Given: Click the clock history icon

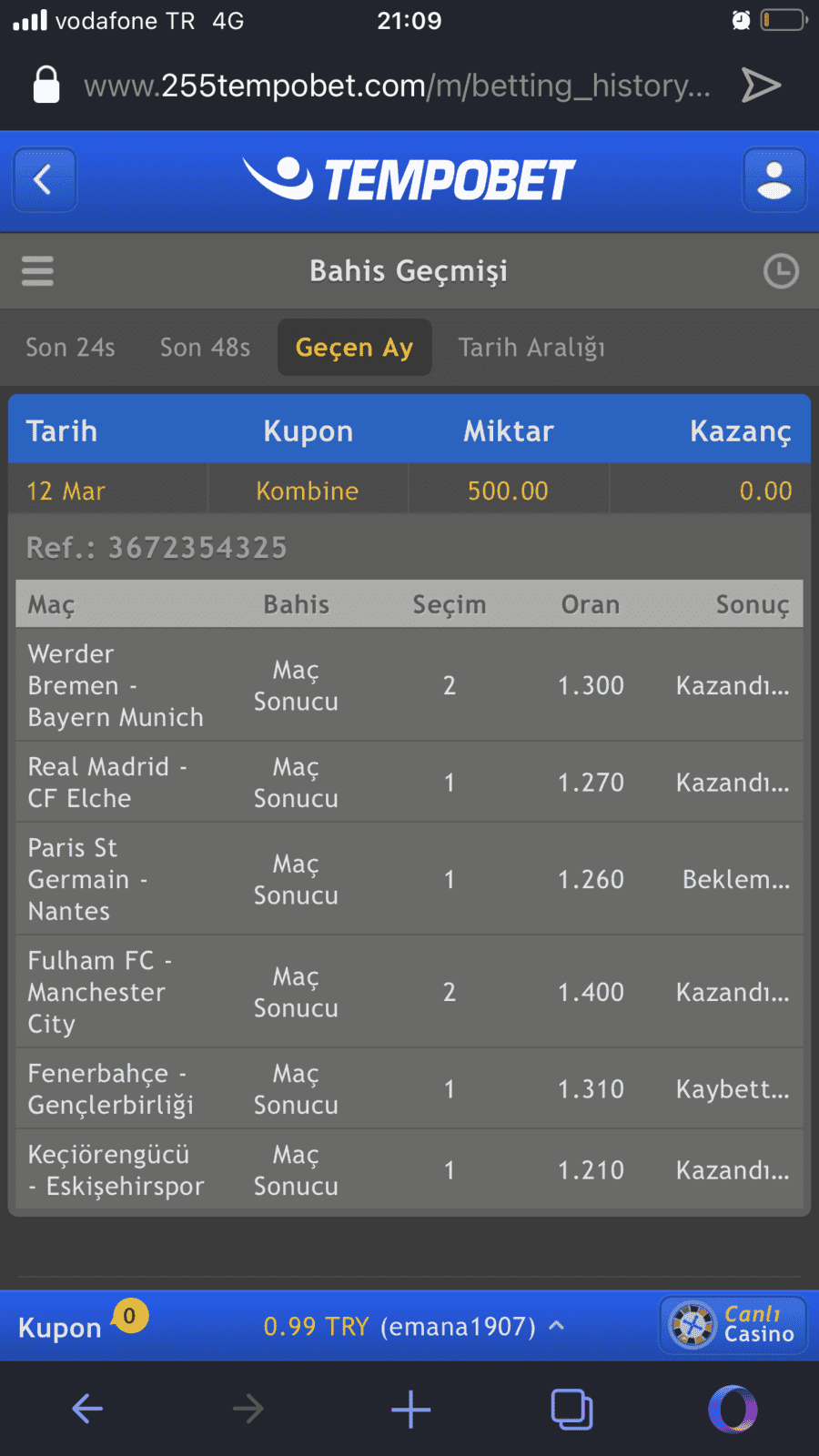Looking at the screenshot, I should coord(781,271).
